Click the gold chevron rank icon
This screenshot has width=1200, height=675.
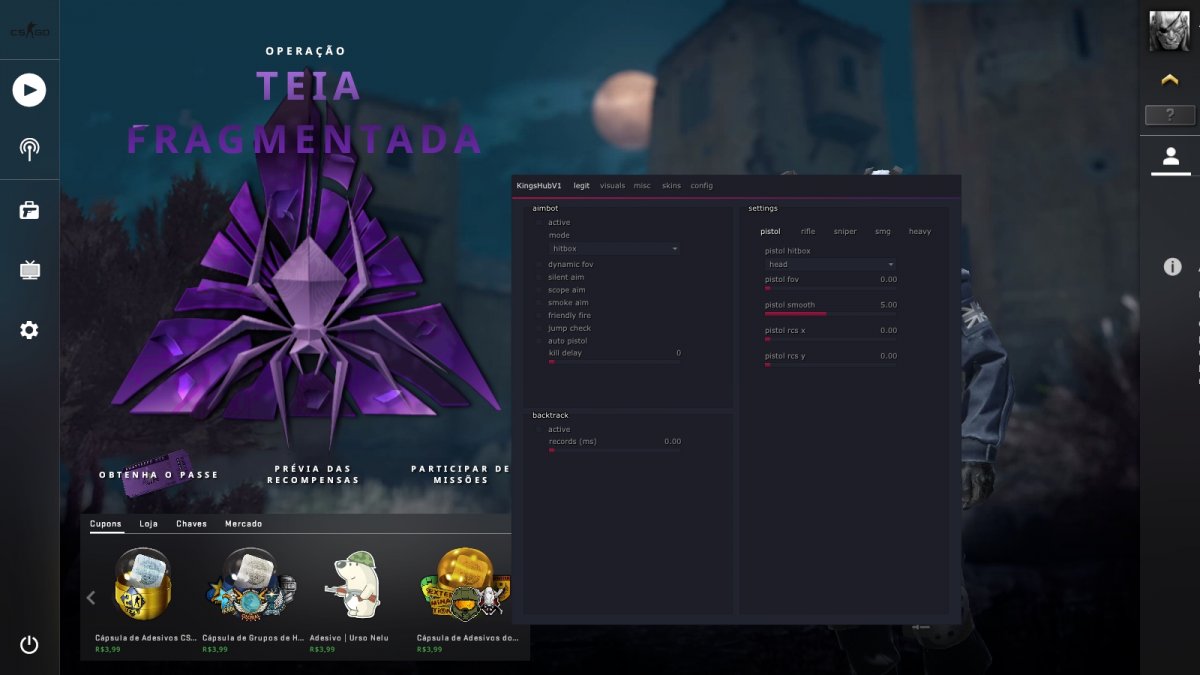[x=1169, y=79]
